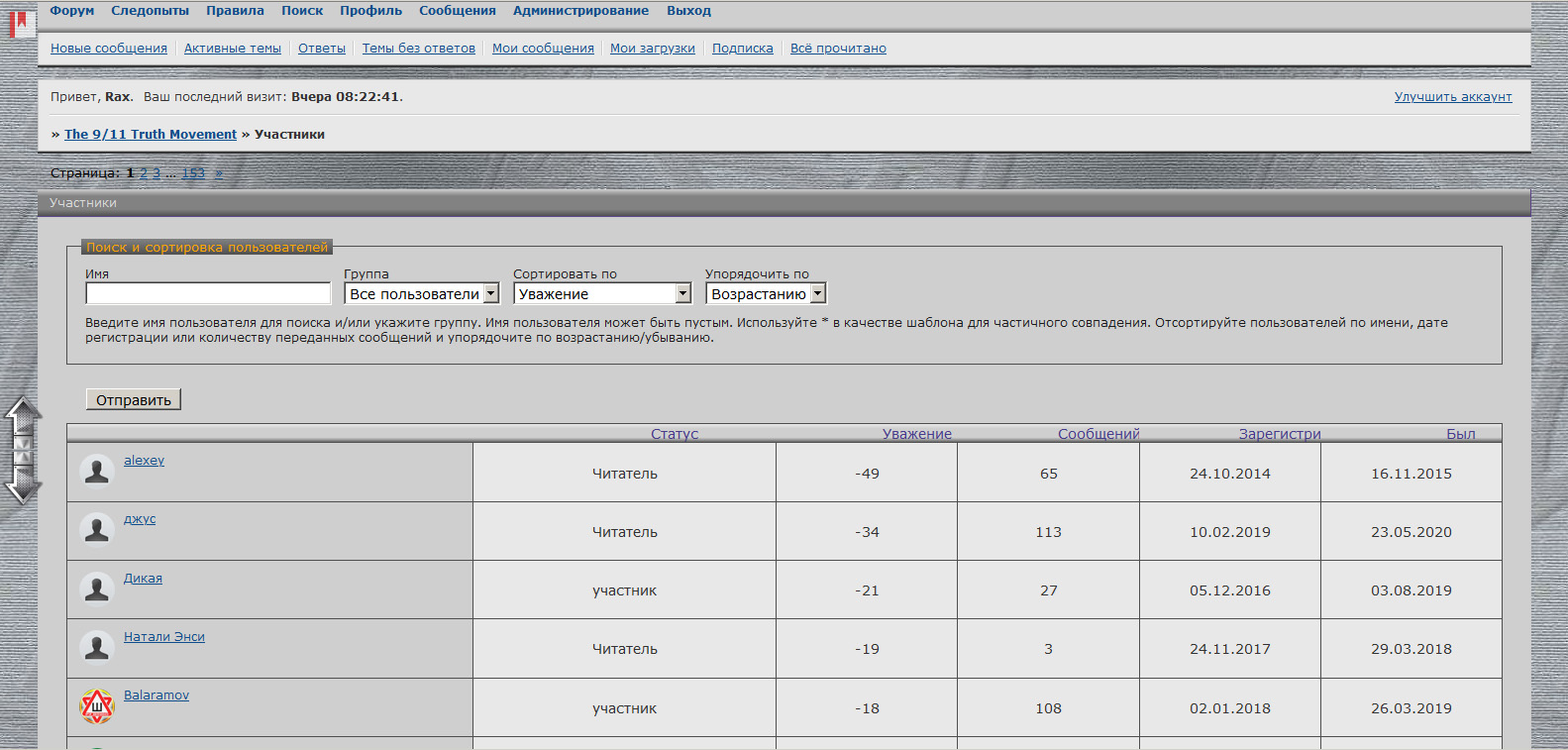Click last visit date 29.03.2018
Image resolution: width=1568 pixels, height=750 pixels.
pos(1411,649)
